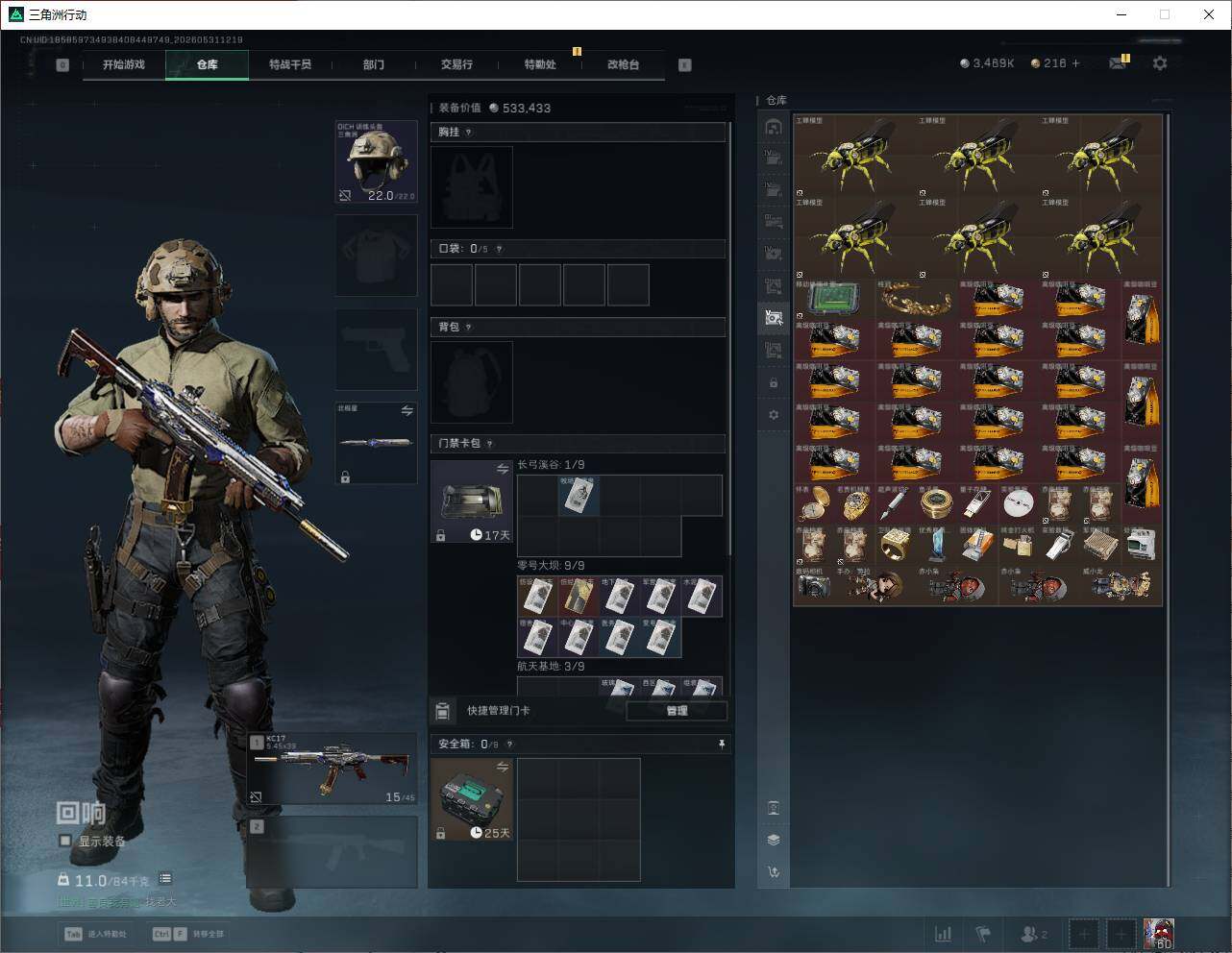
Task: Swap the access card case with arrows icon
Action: click(x=502, y=469)
